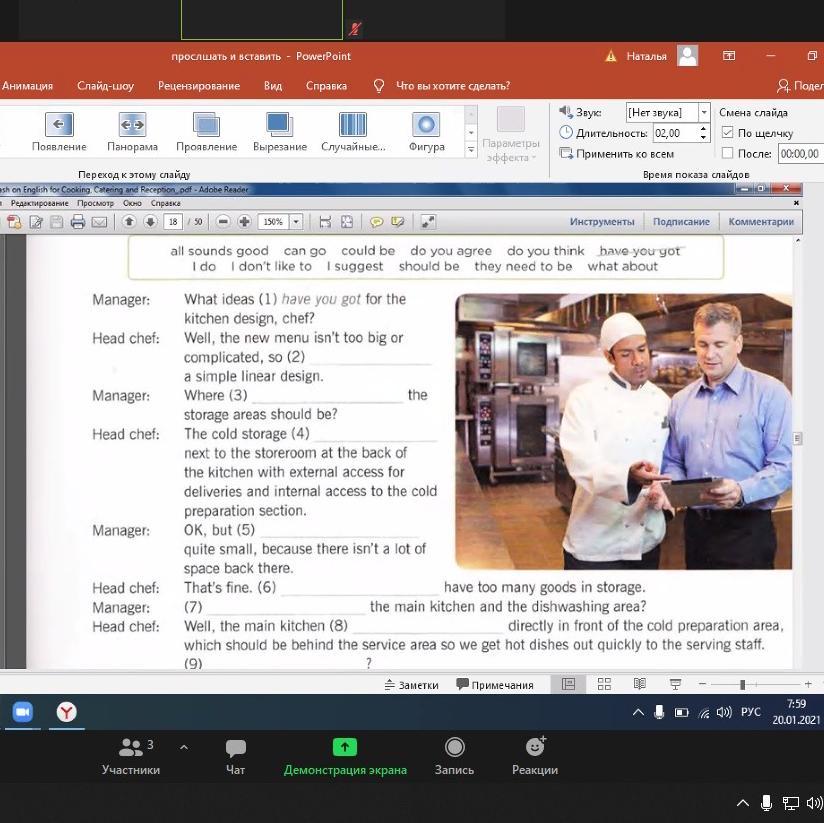Click the page number field in Reader
The width and height of the screenshot is (824, 823).
pyautogui.click(x=174, y=222)
